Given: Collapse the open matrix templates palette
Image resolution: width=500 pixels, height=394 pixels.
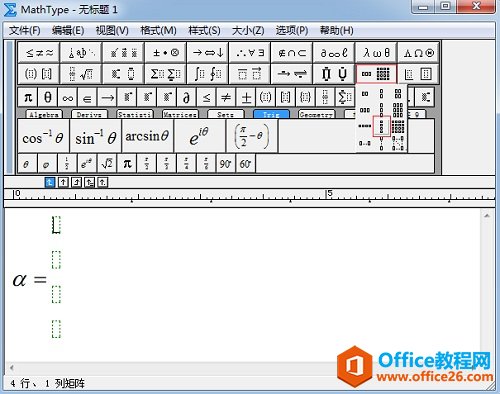Looking at the screenshot, I should [376, 74].
